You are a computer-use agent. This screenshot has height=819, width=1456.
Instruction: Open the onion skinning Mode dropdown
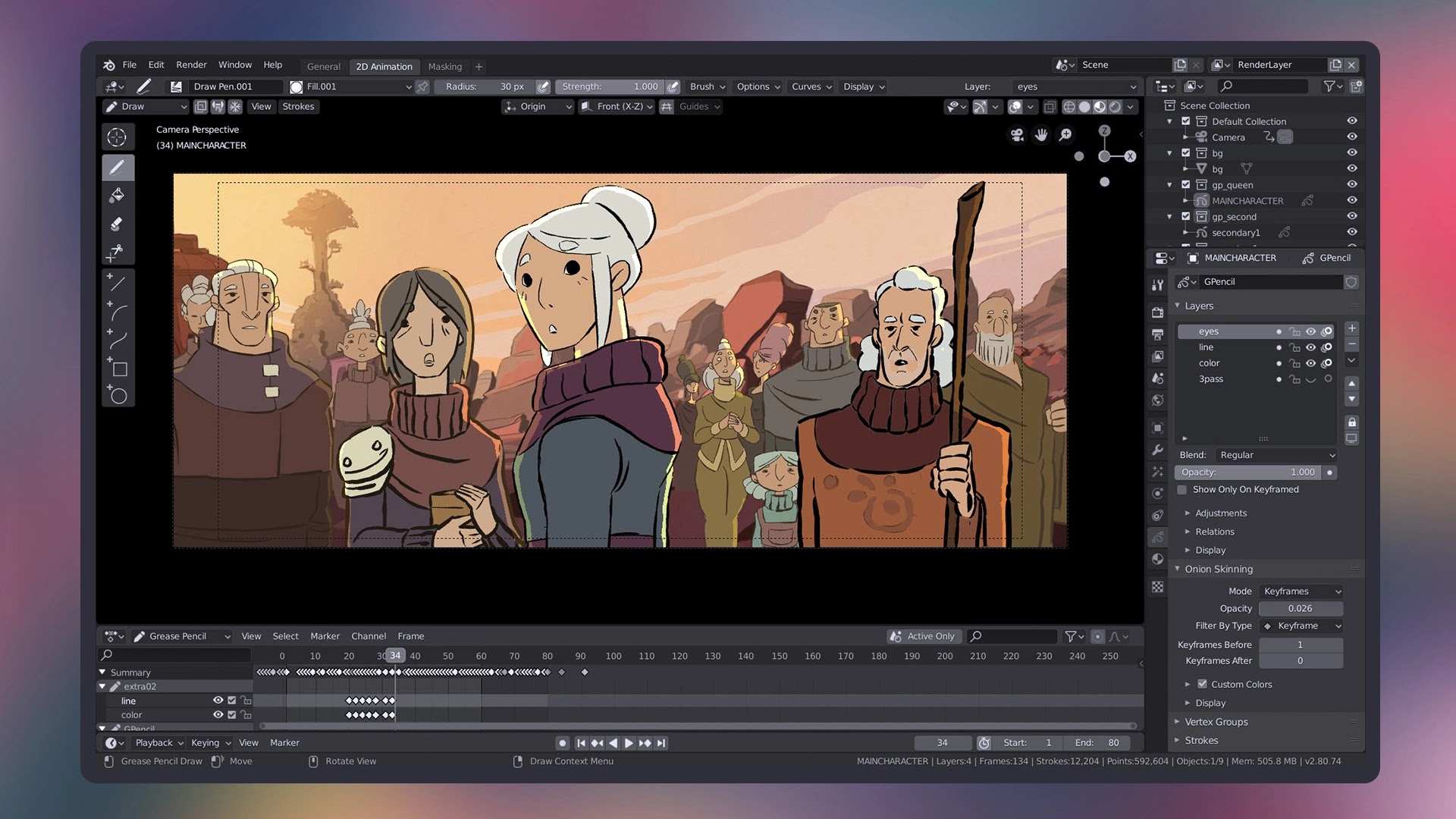click(1301, 591)
